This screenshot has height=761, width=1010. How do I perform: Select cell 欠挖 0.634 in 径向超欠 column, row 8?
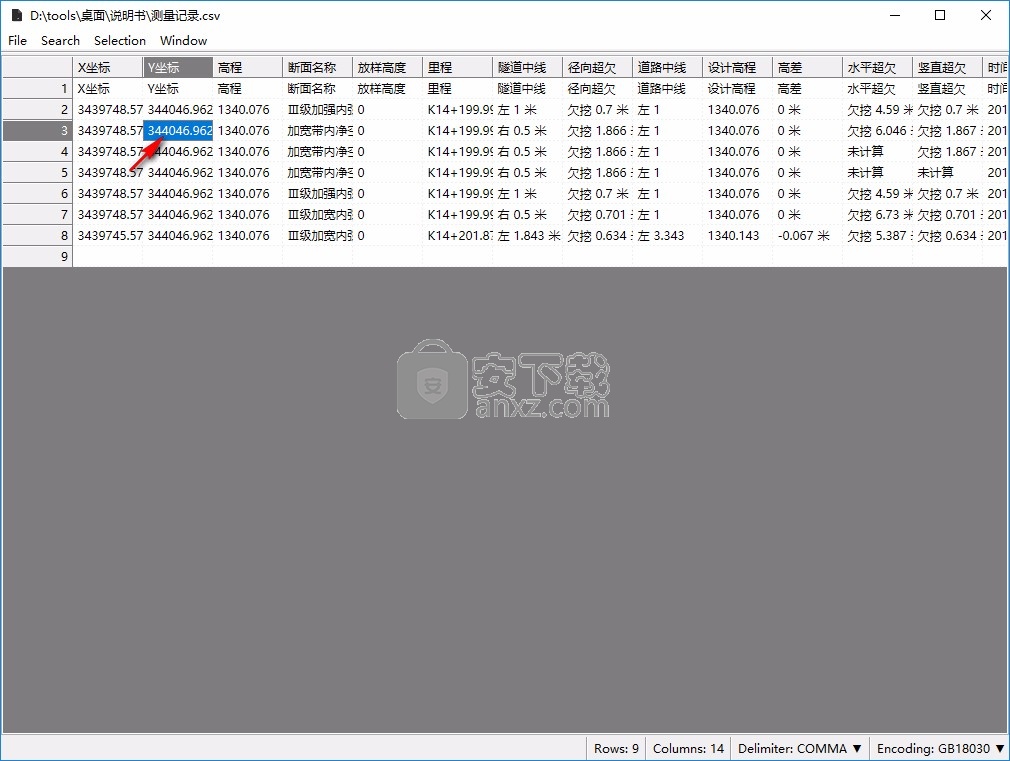point(597,235)
